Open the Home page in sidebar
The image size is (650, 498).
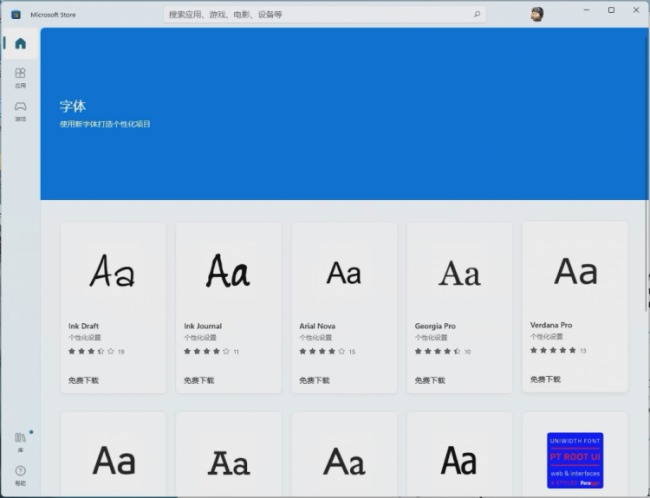pyautogui.click(x=20, y=44)
